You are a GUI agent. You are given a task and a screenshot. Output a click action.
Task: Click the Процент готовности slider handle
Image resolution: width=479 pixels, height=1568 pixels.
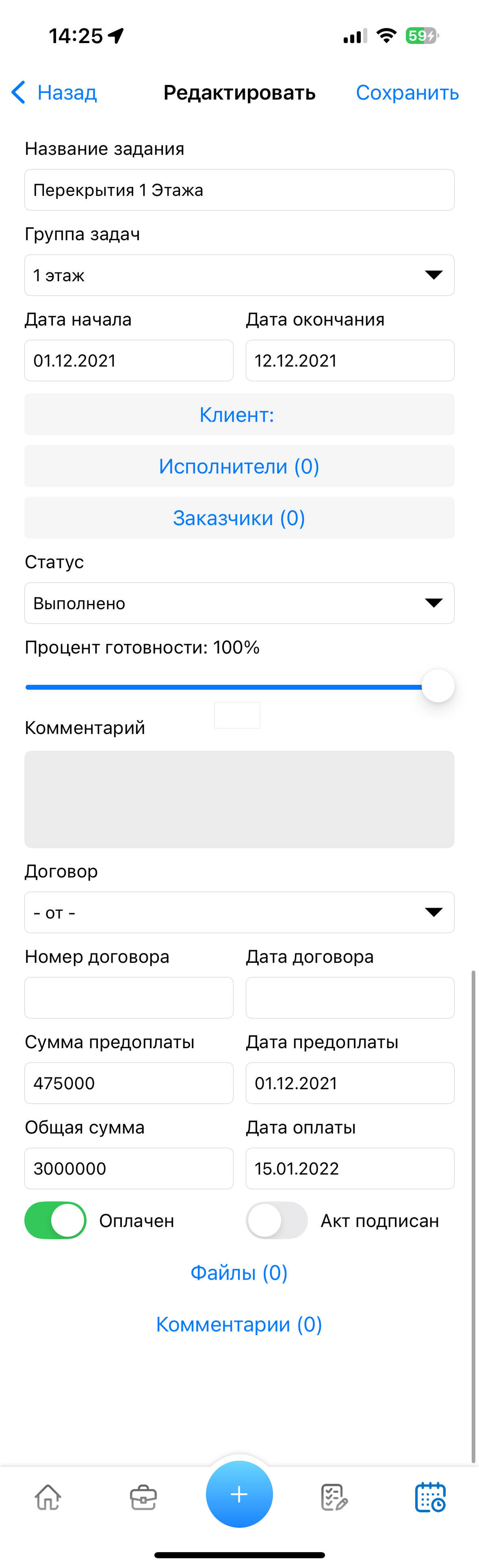pos(438,686)
